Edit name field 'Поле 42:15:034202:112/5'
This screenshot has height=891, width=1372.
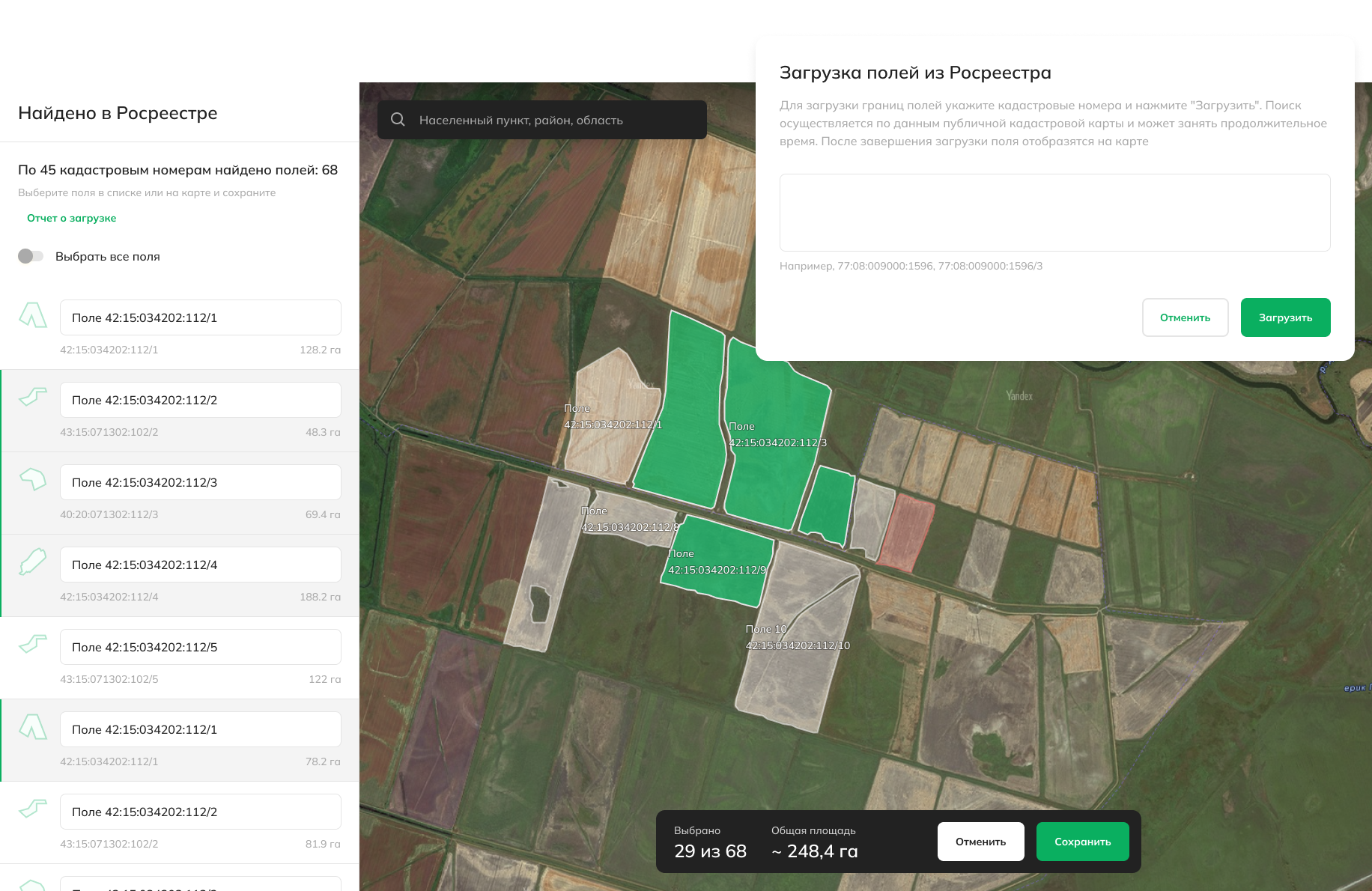tap(201, 647)
